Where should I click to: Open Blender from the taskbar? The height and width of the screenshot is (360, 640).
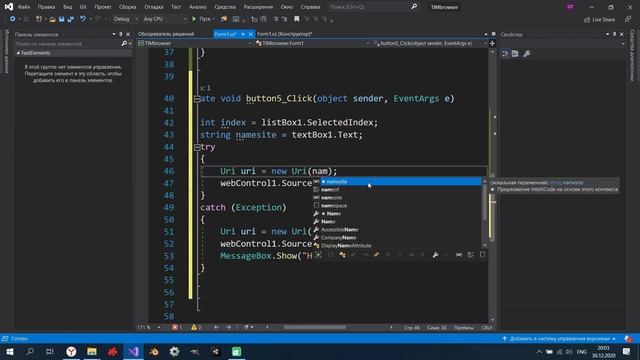154,351
